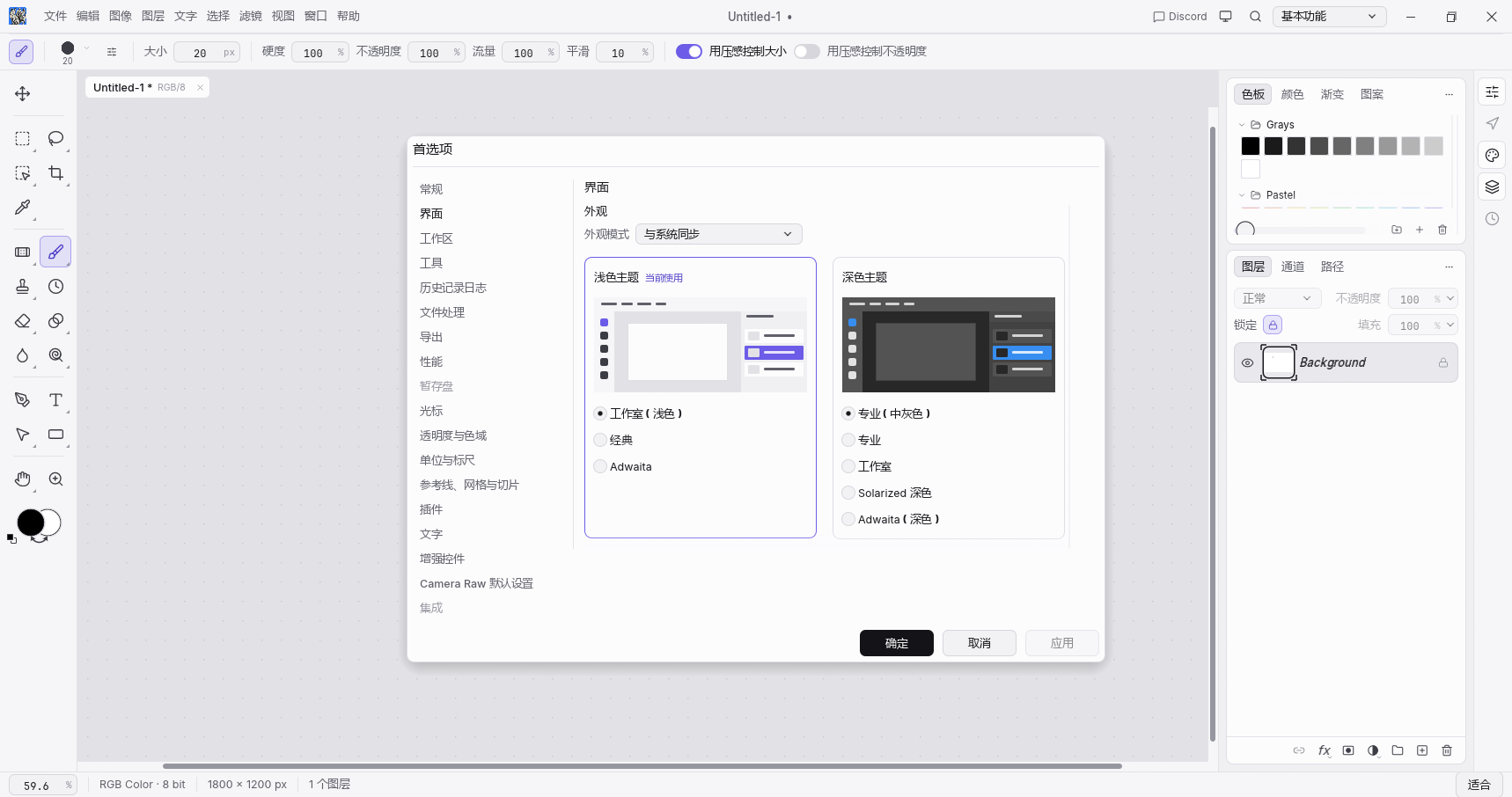Open the search icon in title bar
The height and width of the screenshot is (797, 1512).
coord(1256,17)
